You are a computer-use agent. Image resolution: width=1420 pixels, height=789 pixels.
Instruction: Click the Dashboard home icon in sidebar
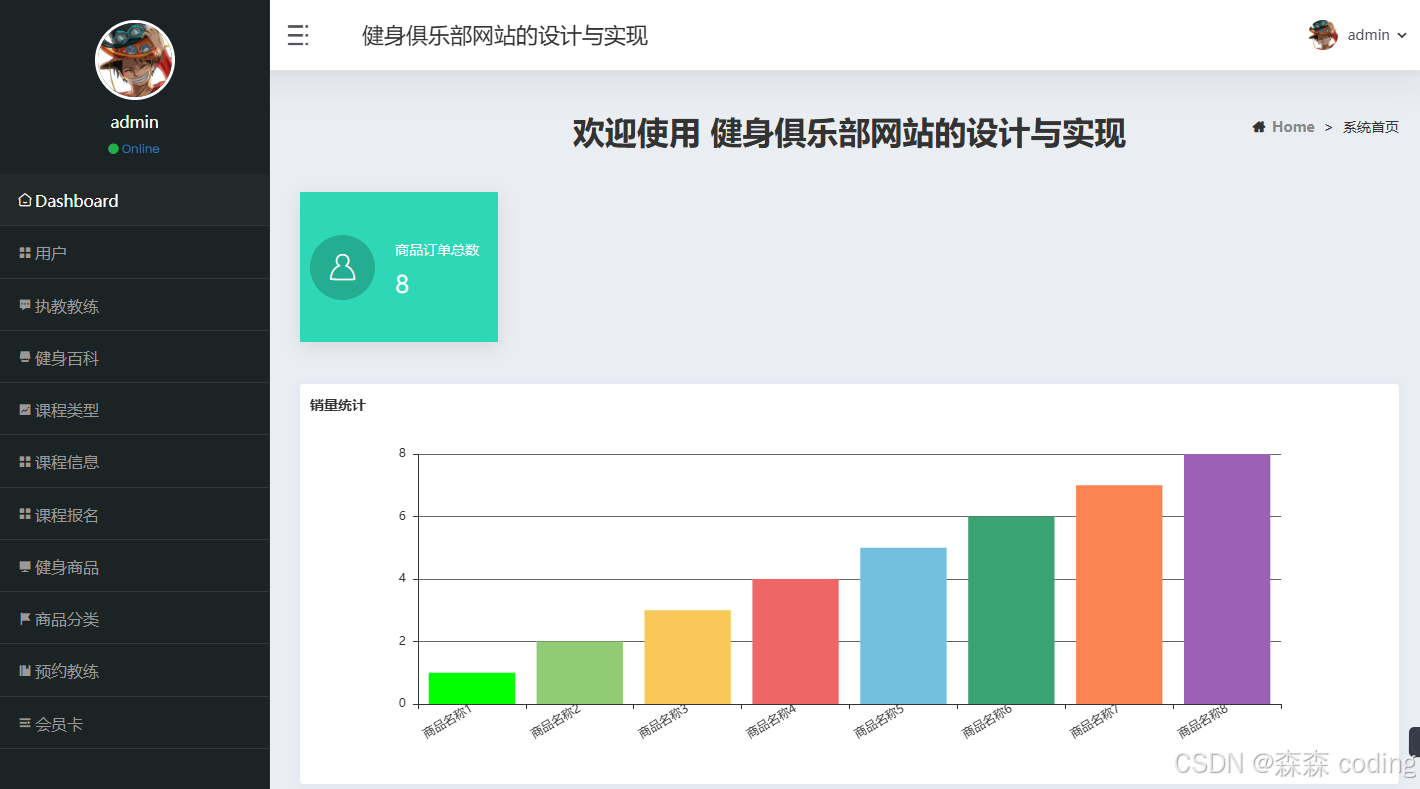(x=25, y=200)
